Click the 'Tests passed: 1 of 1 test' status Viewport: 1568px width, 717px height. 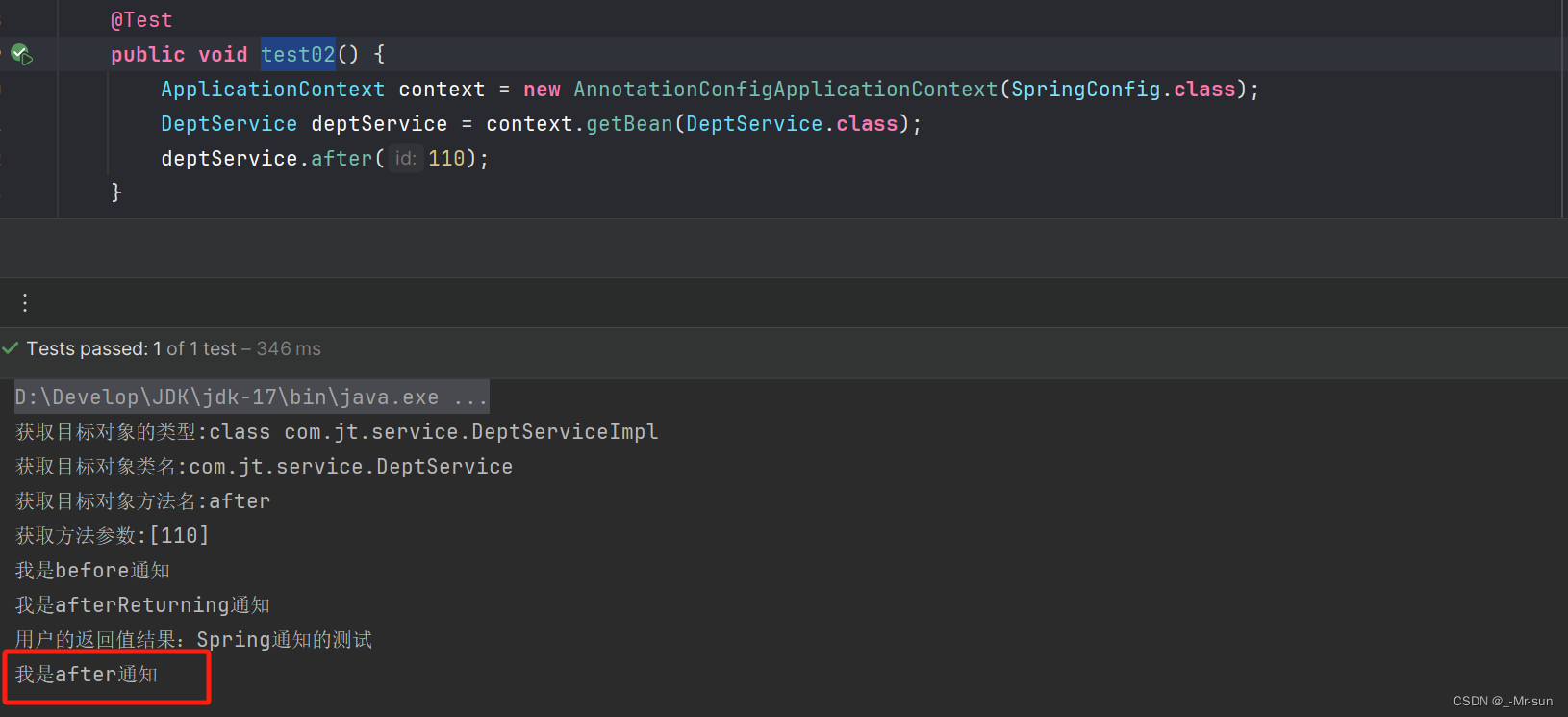132,348
